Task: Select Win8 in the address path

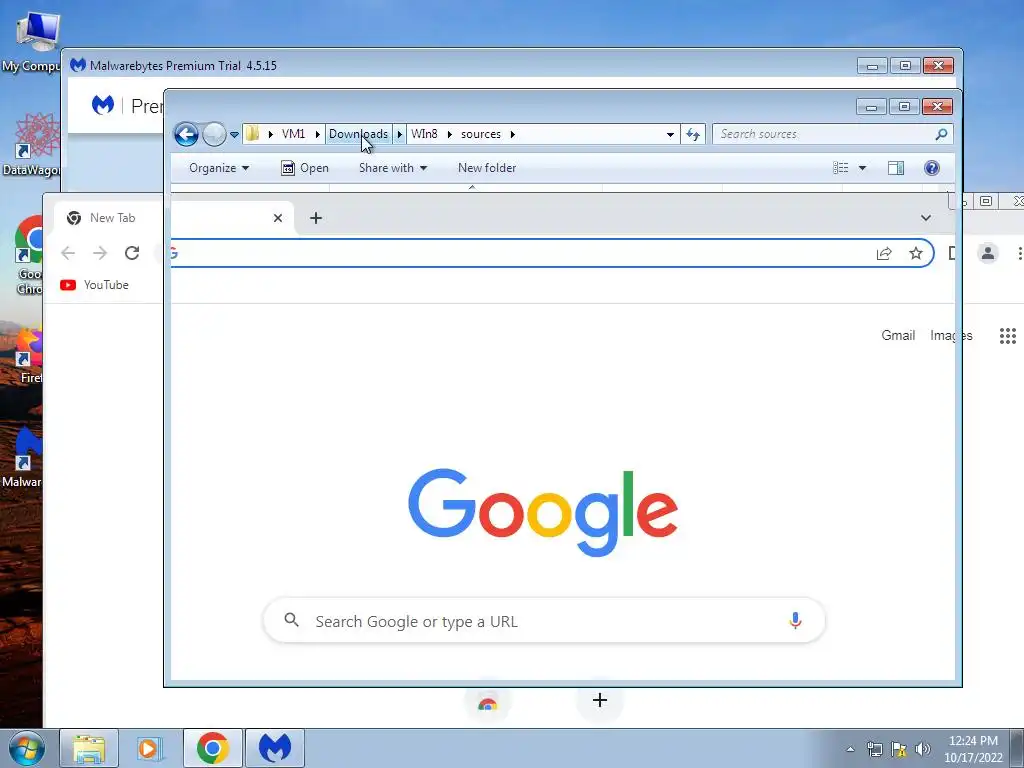Action: 424,134
